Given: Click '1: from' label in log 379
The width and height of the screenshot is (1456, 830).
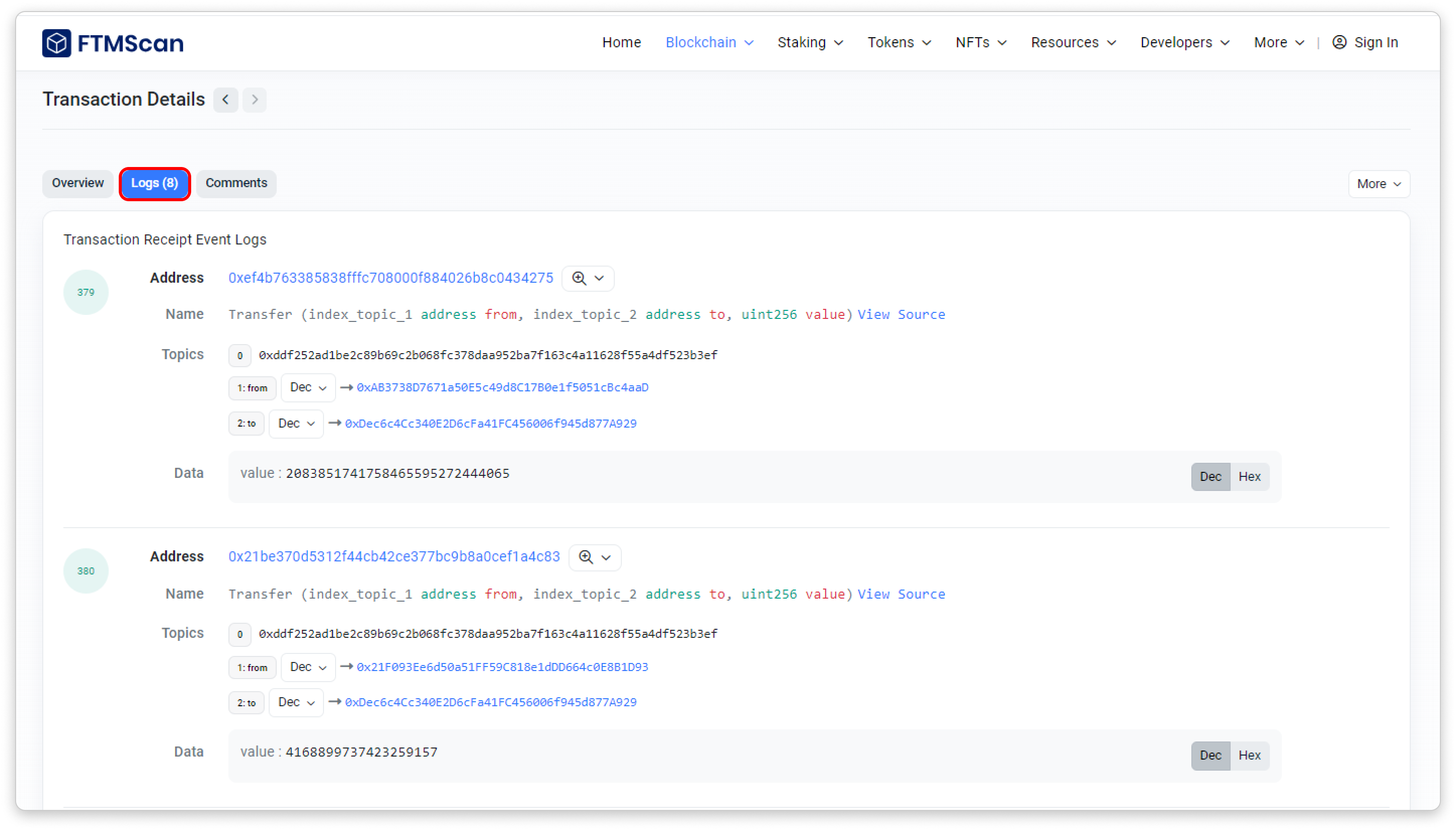Looking at the screenshot, I should (252, 388).
